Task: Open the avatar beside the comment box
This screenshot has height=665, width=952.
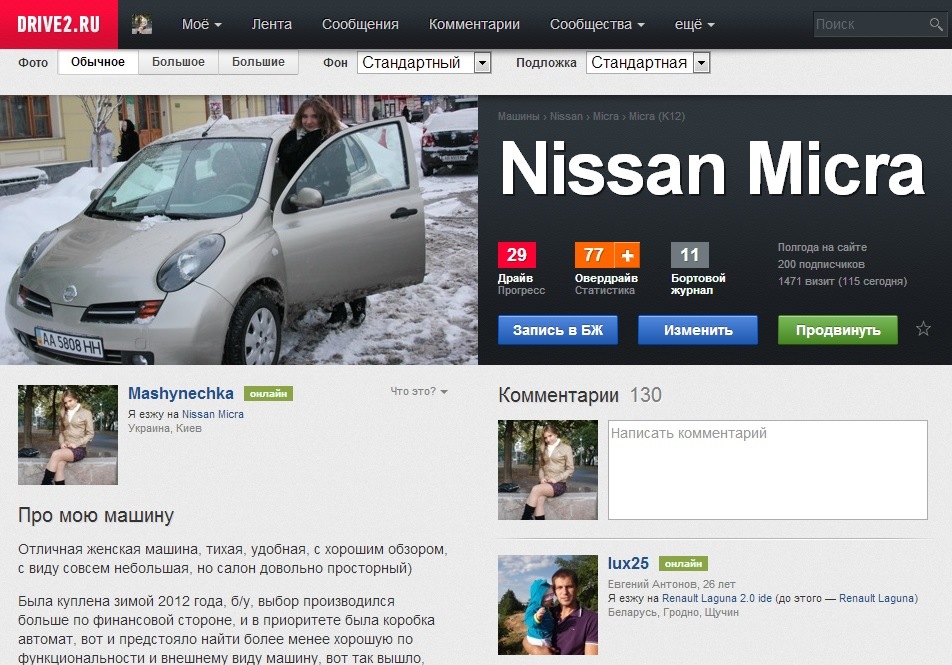Action: pyautogui.click(x=548, y=469)
